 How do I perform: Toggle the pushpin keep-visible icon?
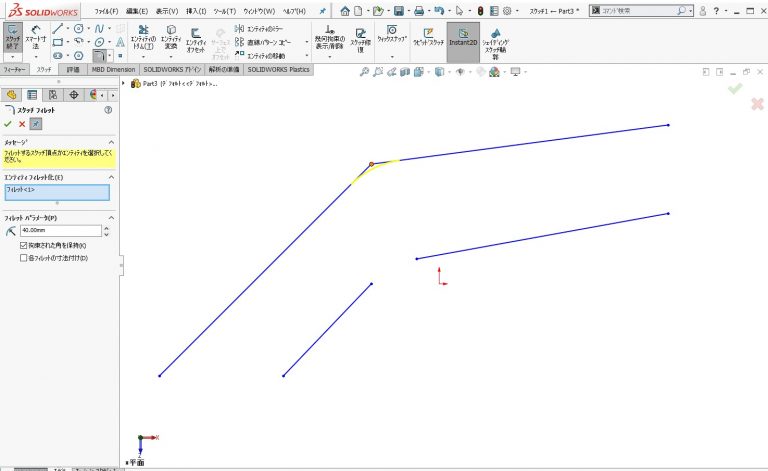[x=36, y=124]
